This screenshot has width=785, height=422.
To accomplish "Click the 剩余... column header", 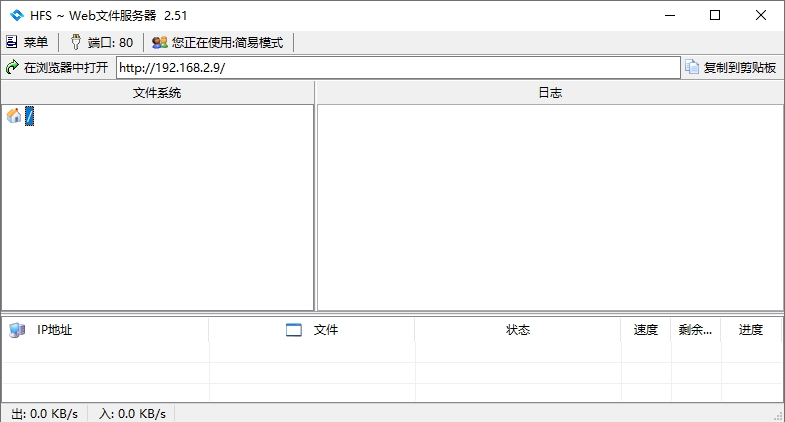I will click(696, 330).
